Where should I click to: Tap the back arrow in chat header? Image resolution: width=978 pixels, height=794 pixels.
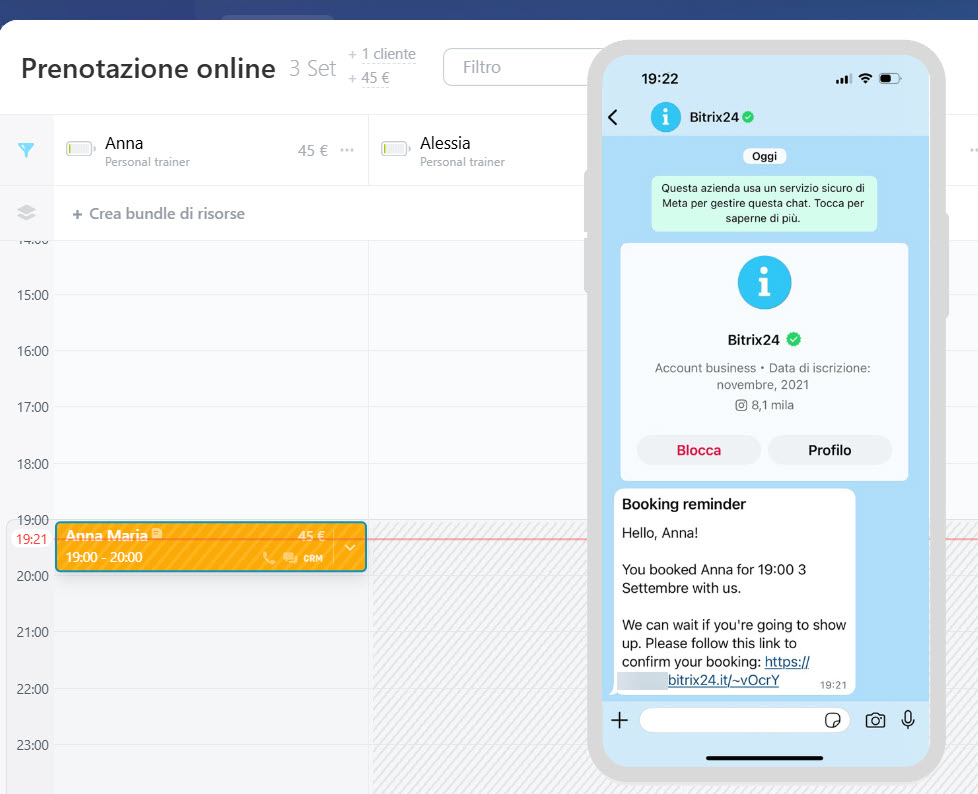click(x=613, y=117)
